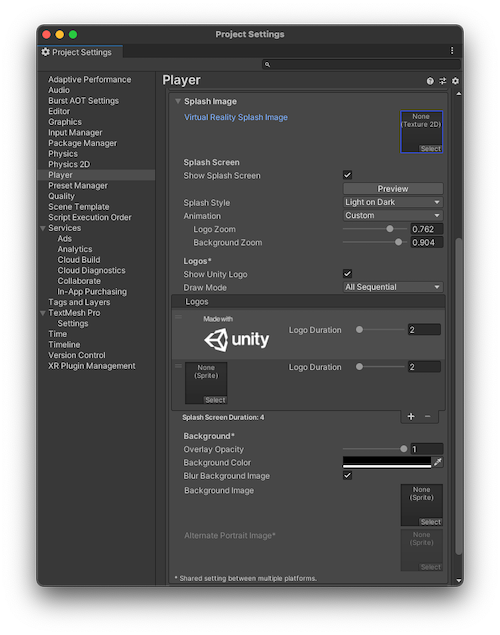Click Select on Virtual Reality texture slot

tap(430, 149)
